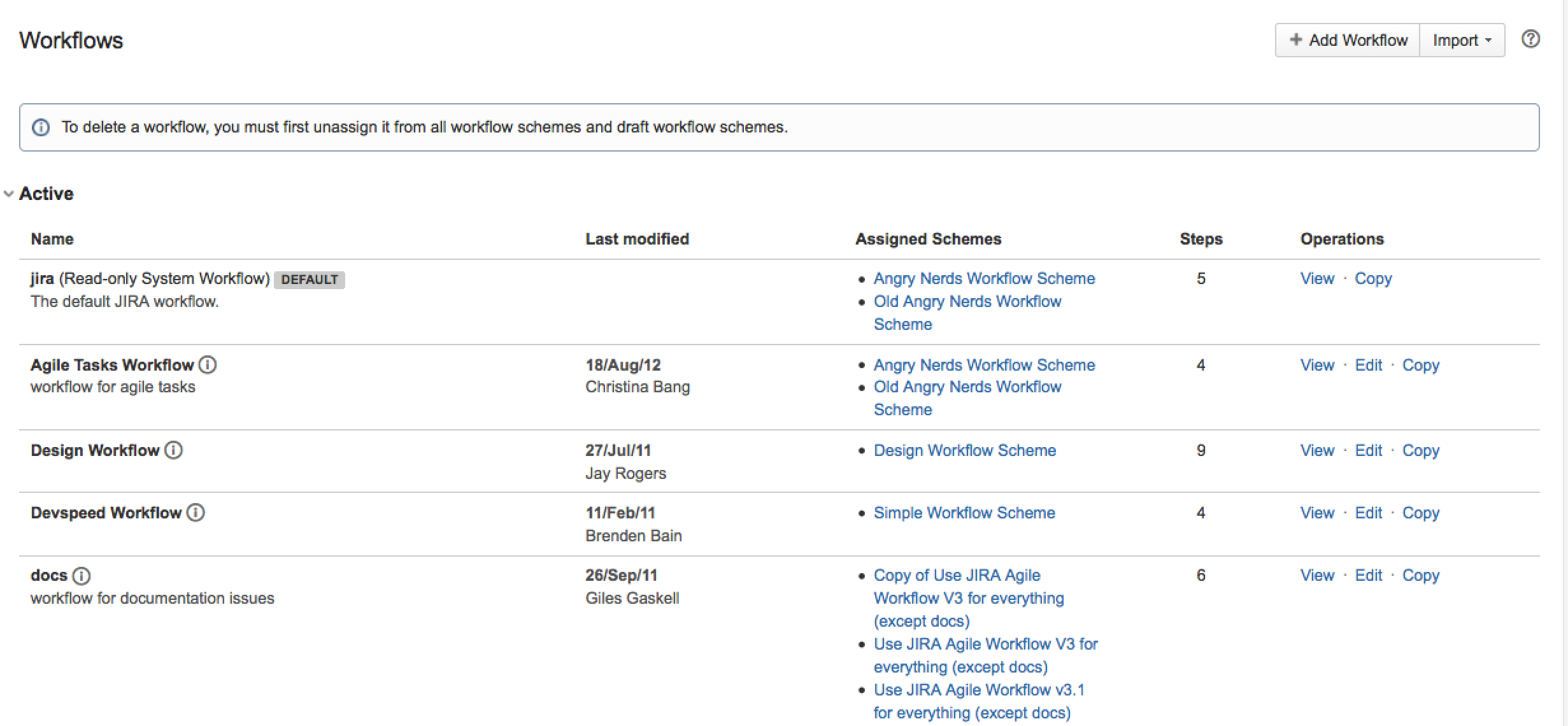Open the Import dropdown menu
1568x726 pixels.
click(x=1462, y=40)
